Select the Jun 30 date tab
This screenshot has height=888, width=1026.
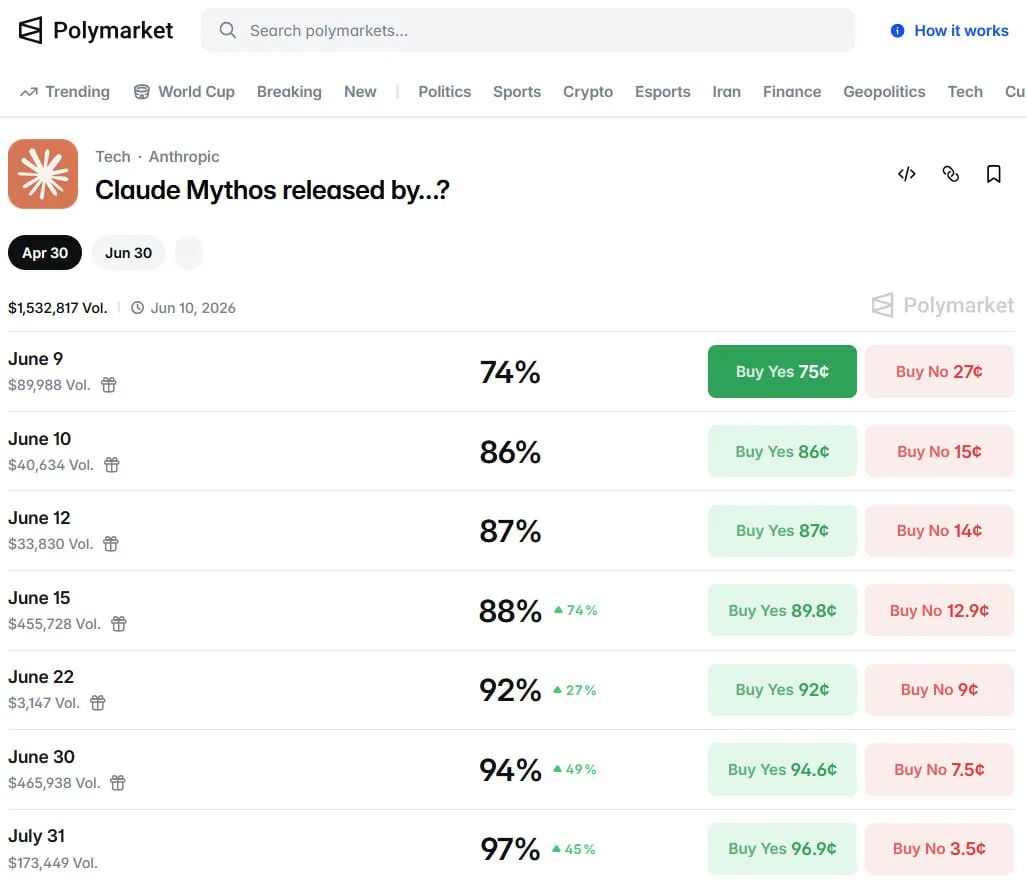click(x=128, y=253)
